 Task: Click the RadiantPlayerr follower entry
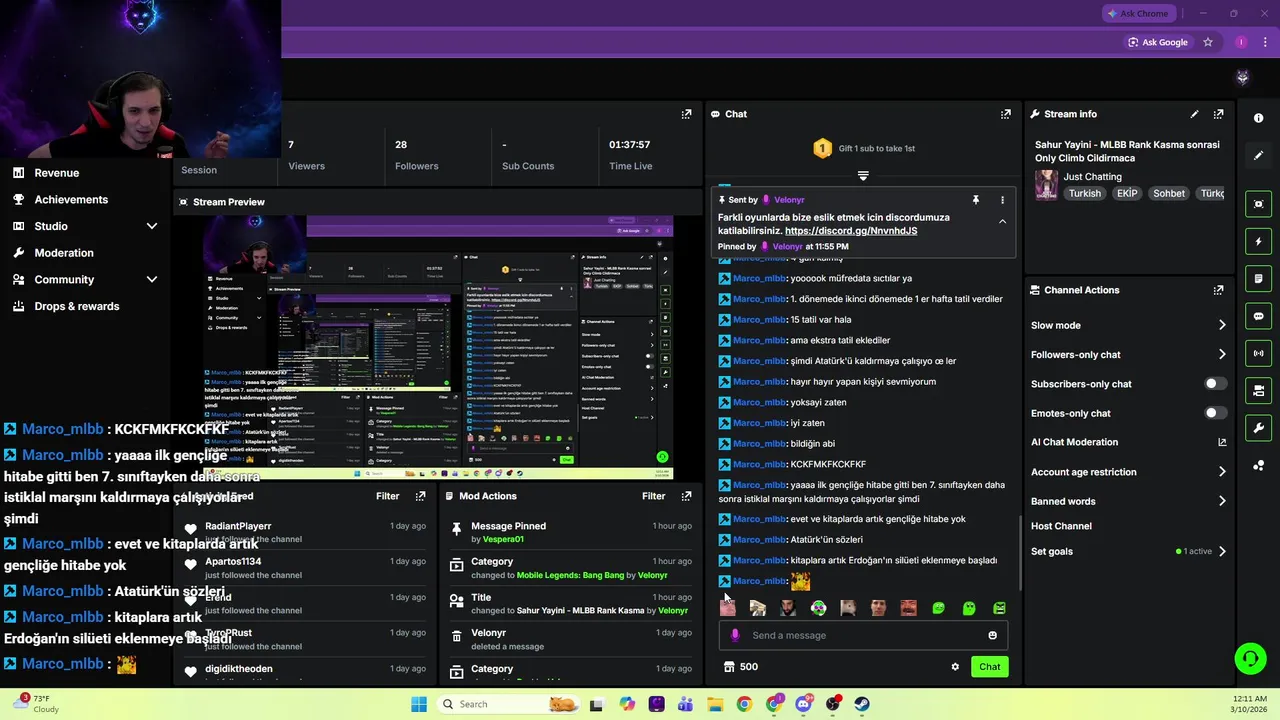click(306, 532)
